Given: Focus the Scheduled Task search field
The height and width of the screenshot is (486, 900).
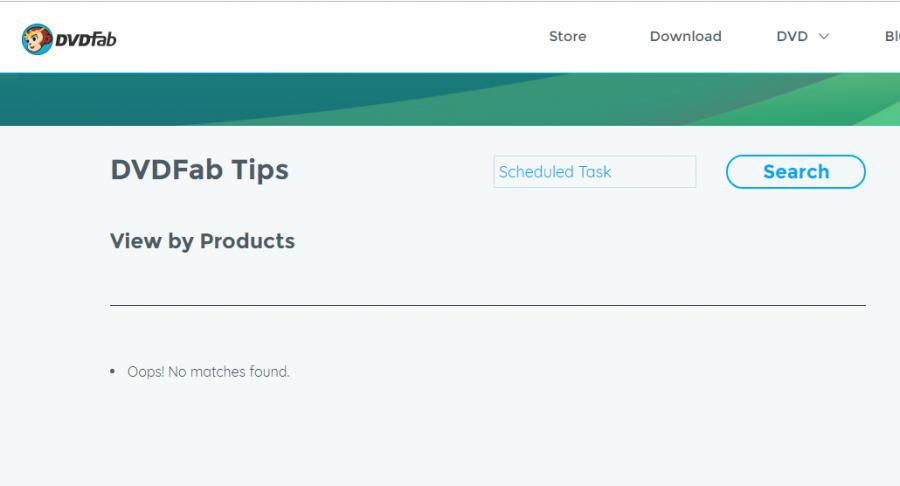Looking at the screenshot, I should [595, 172].
